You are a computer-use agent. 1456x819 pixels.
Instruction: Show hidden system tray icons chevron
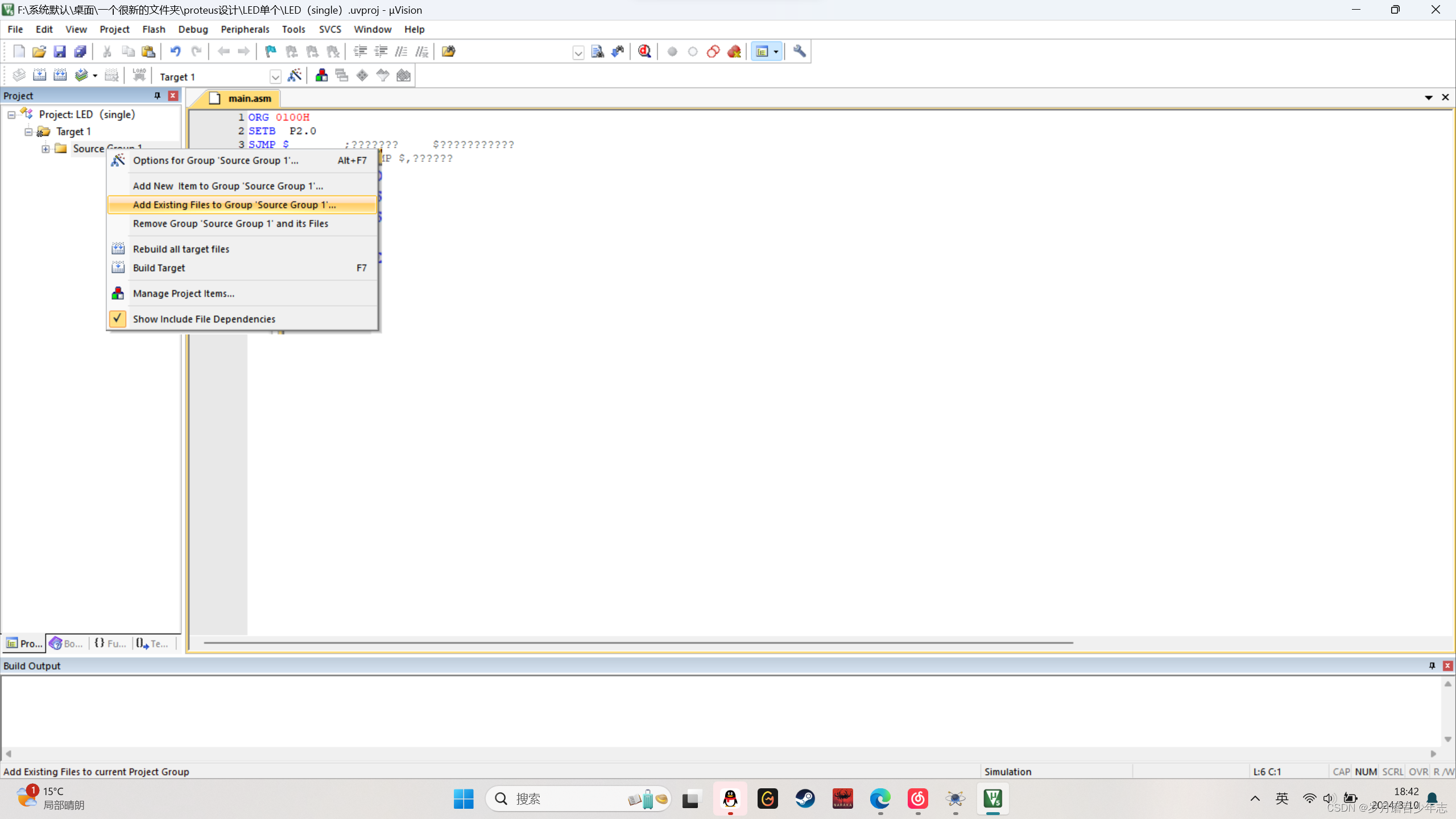click(1255, 799)
